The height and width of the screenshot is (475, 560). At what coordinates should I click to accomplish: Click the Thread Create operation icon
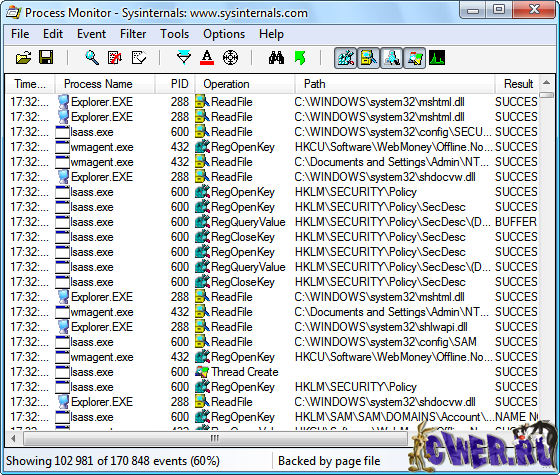202,372
